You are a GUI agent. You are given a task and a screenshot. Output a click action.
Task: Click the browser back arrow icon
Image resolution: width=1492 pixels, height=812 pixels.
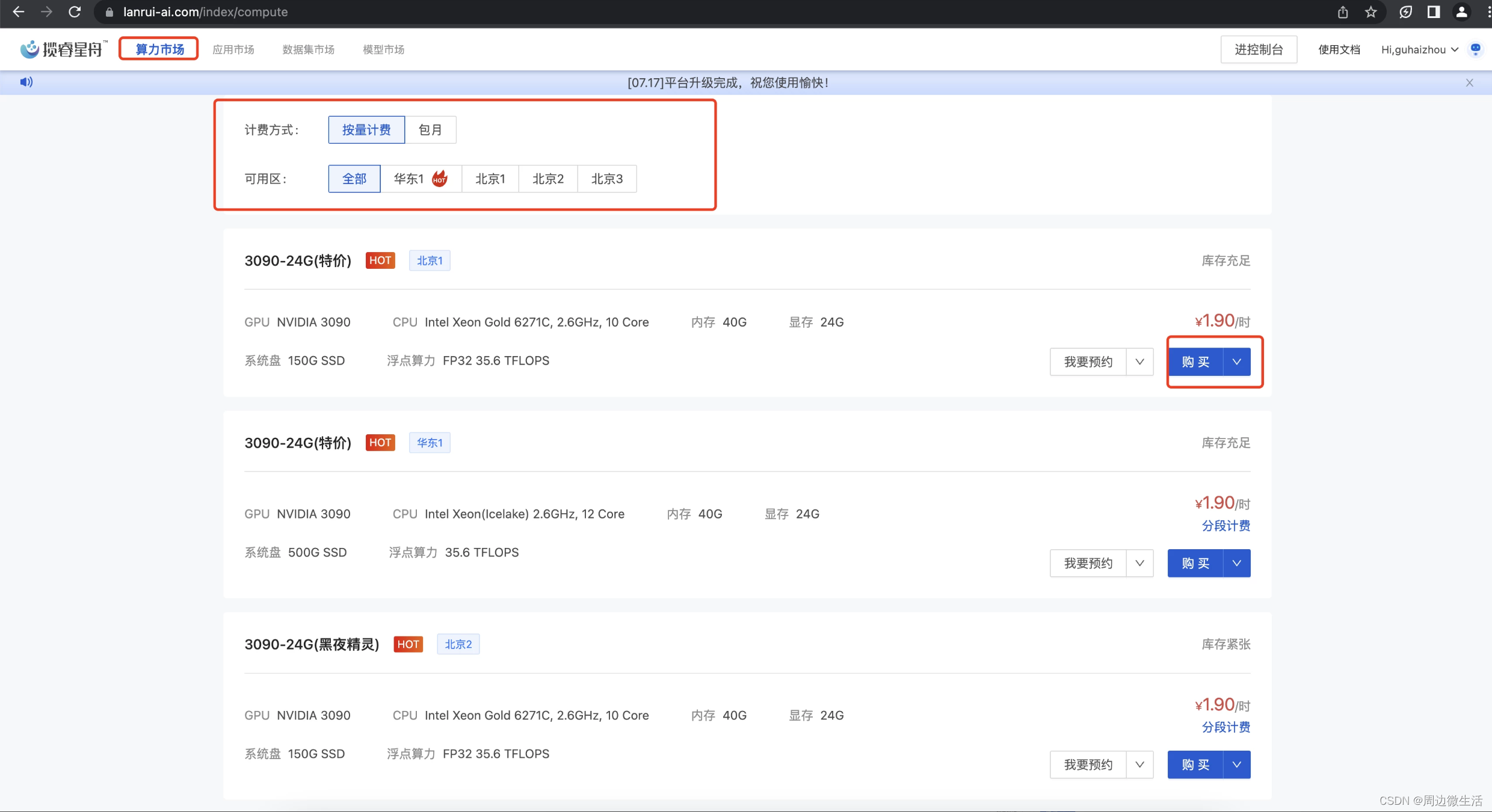[18, 12]
